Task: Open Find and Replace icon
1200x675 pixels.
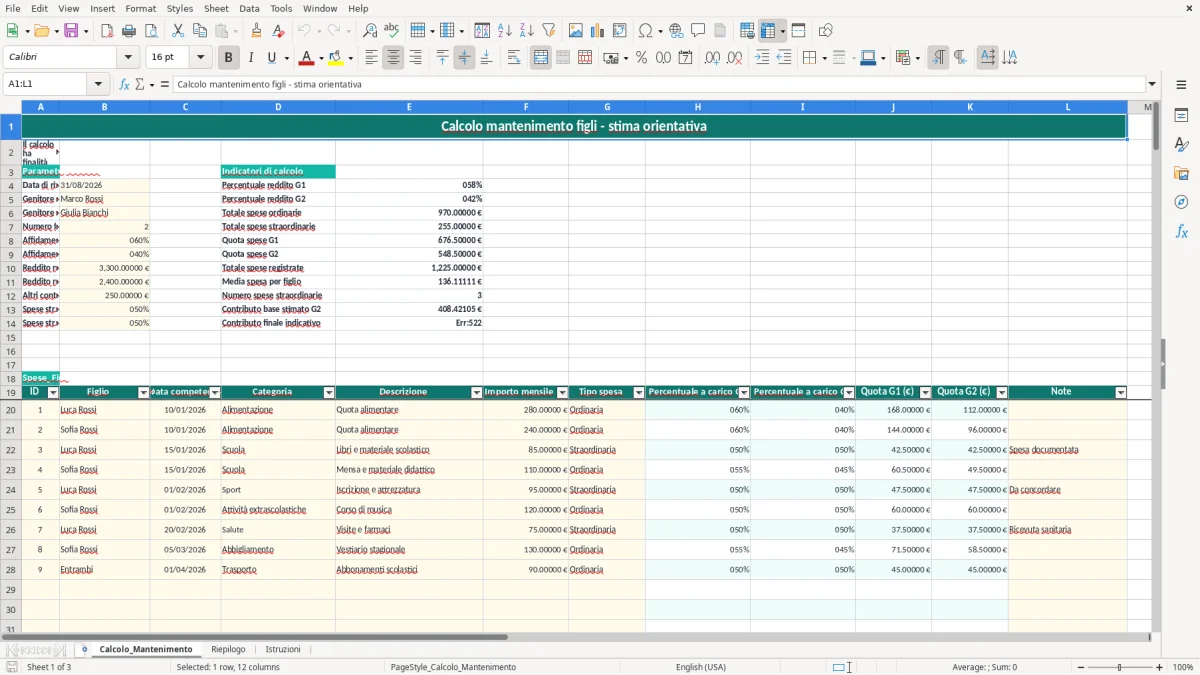Action: tap(370, 31)
